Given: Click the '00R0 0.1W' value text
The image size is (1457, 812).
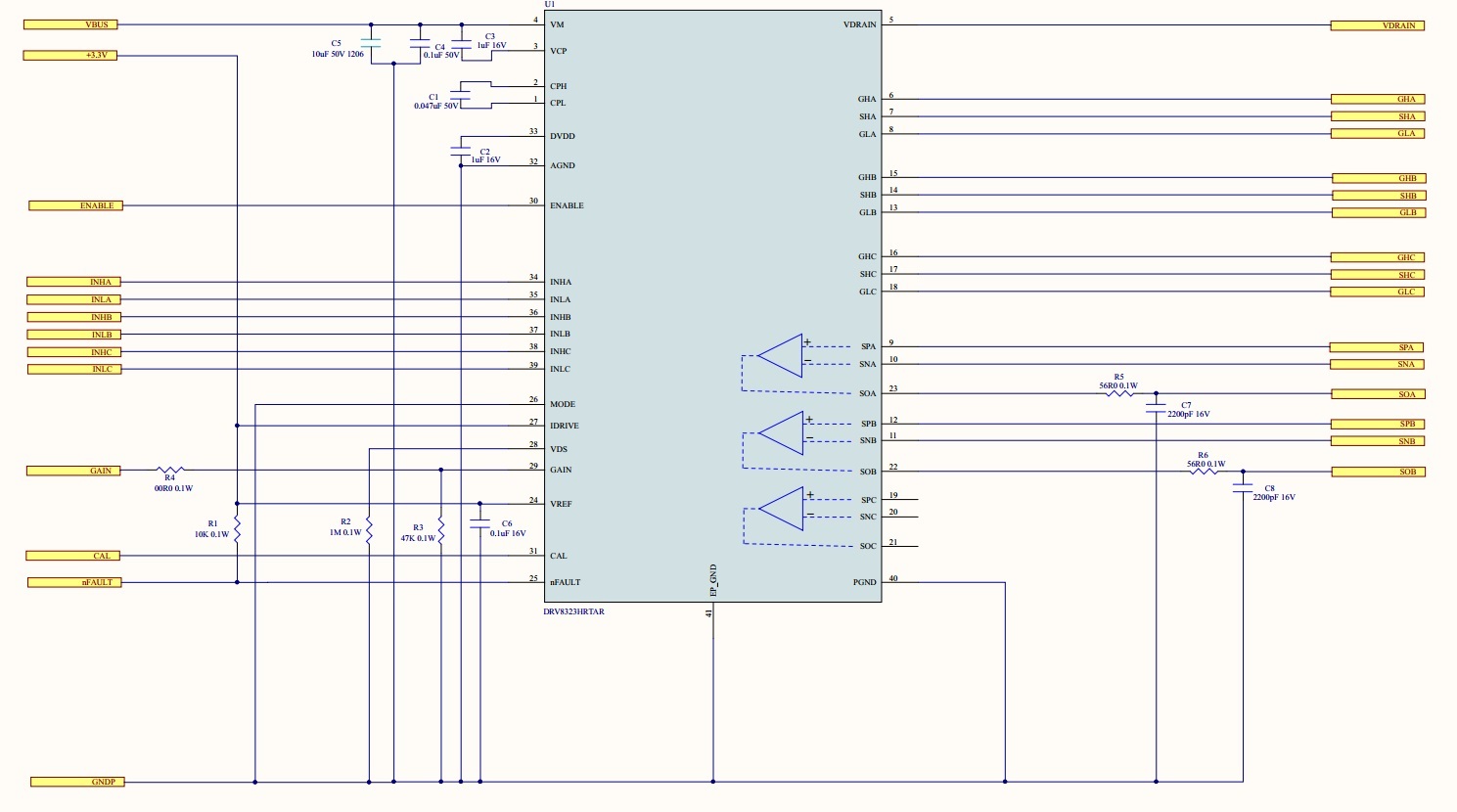Looking at the screenshot, I should (173, 488).
